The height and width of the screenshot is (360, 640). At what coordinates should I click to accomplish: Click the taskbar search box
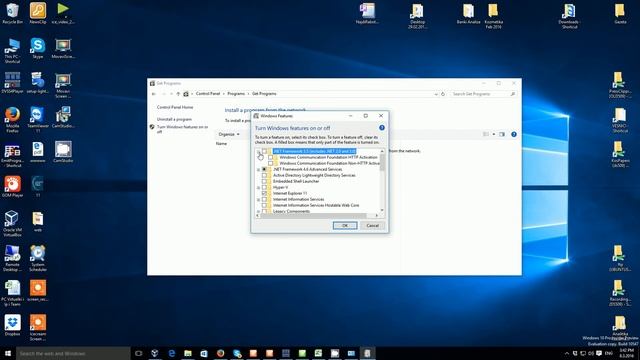click(x=73, y=353)
